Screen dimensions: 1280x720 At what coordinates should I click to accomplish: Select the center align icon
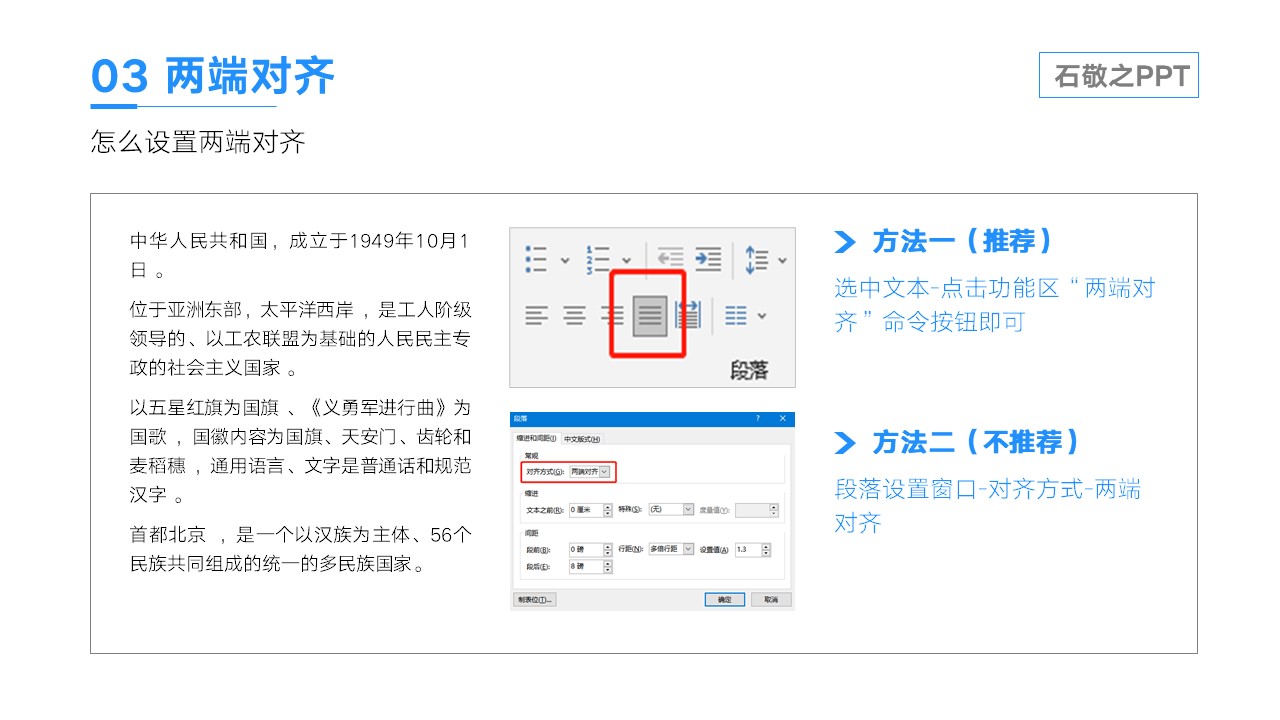[x=574, y=316]
